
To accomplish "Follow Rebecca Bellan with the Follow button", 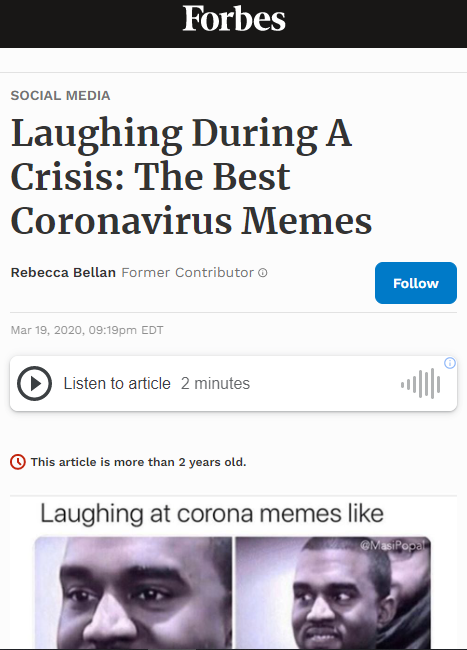I will click(416, 283).
